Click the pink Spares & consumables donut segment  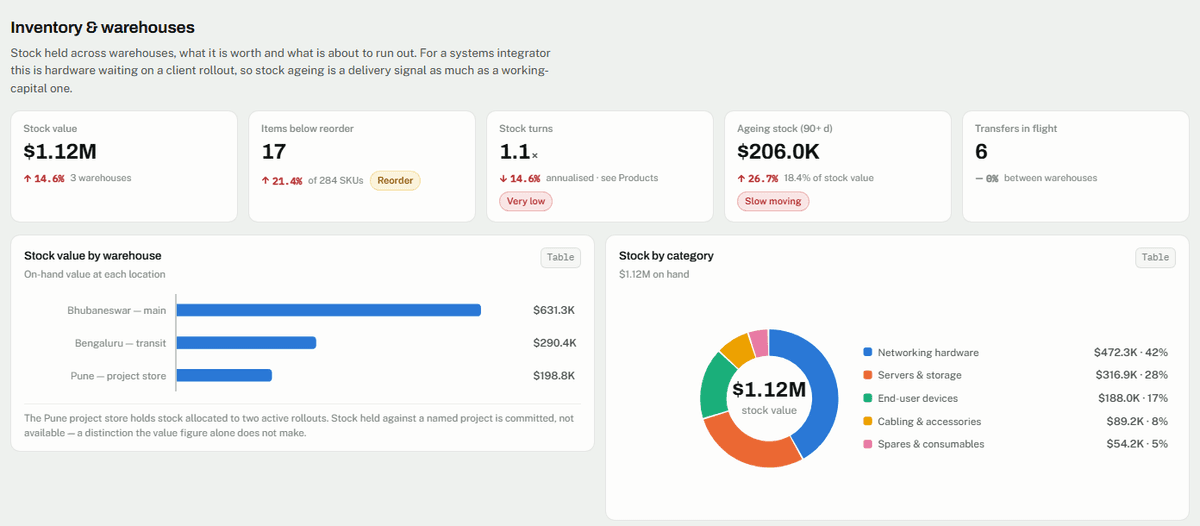[759, 341]
